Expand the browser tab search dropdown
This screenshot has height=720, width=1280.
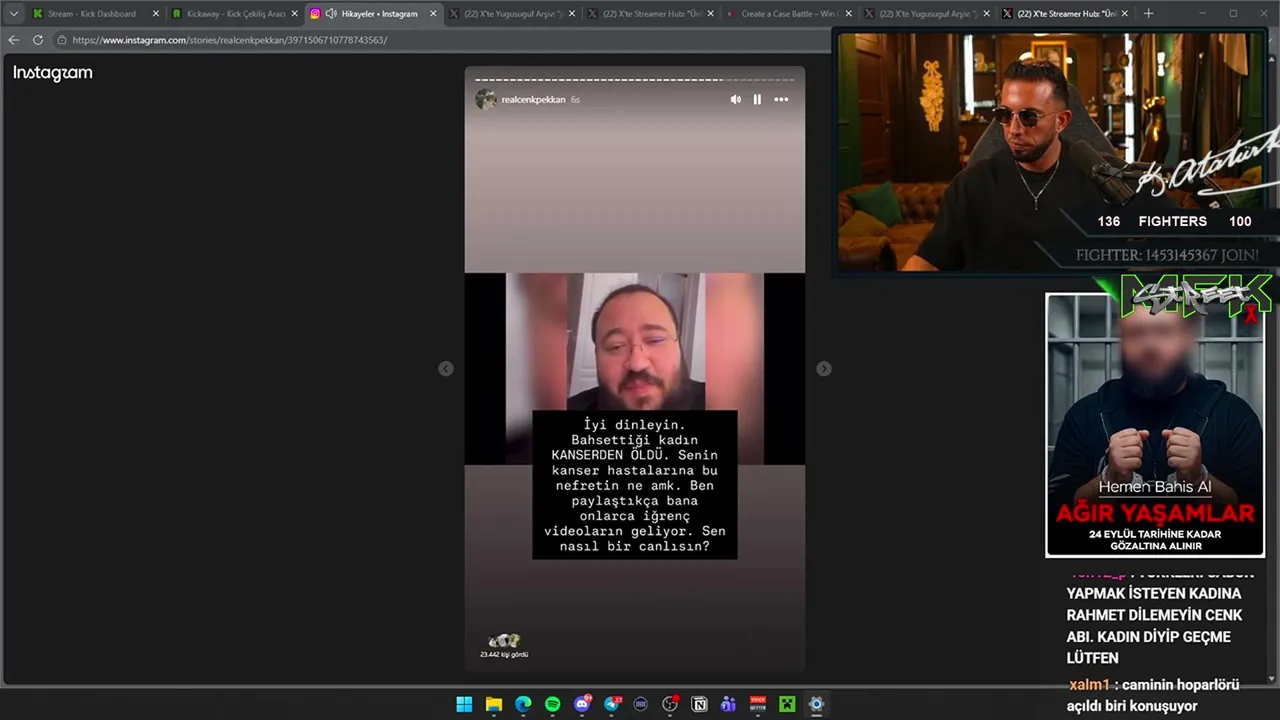tap(14, 14)
